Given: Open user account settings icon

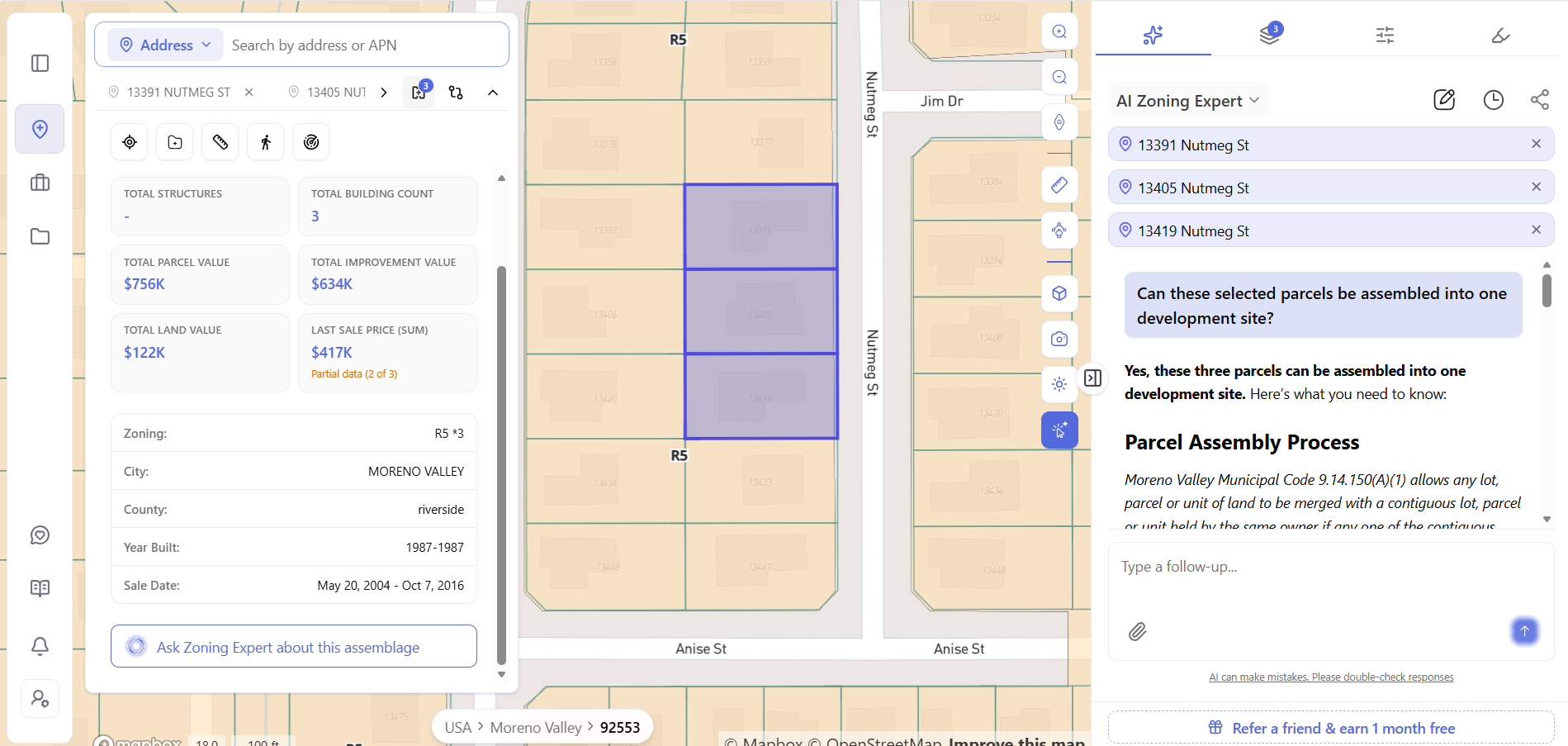Looking at the screenshot, I should 40,699.
